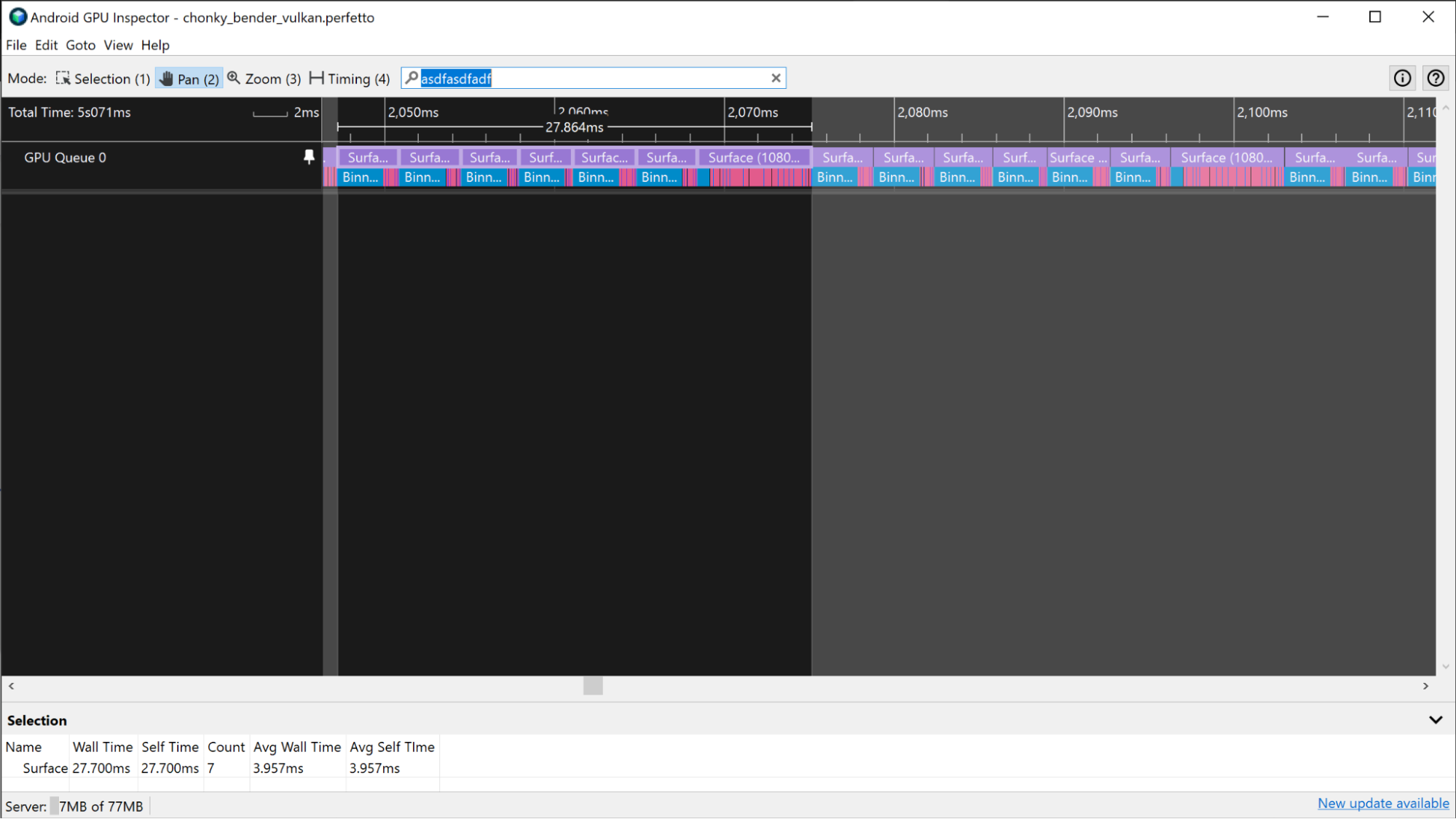1456x819 pixels.
Task: Open the Edit menu
Action: tap(46, 44)
